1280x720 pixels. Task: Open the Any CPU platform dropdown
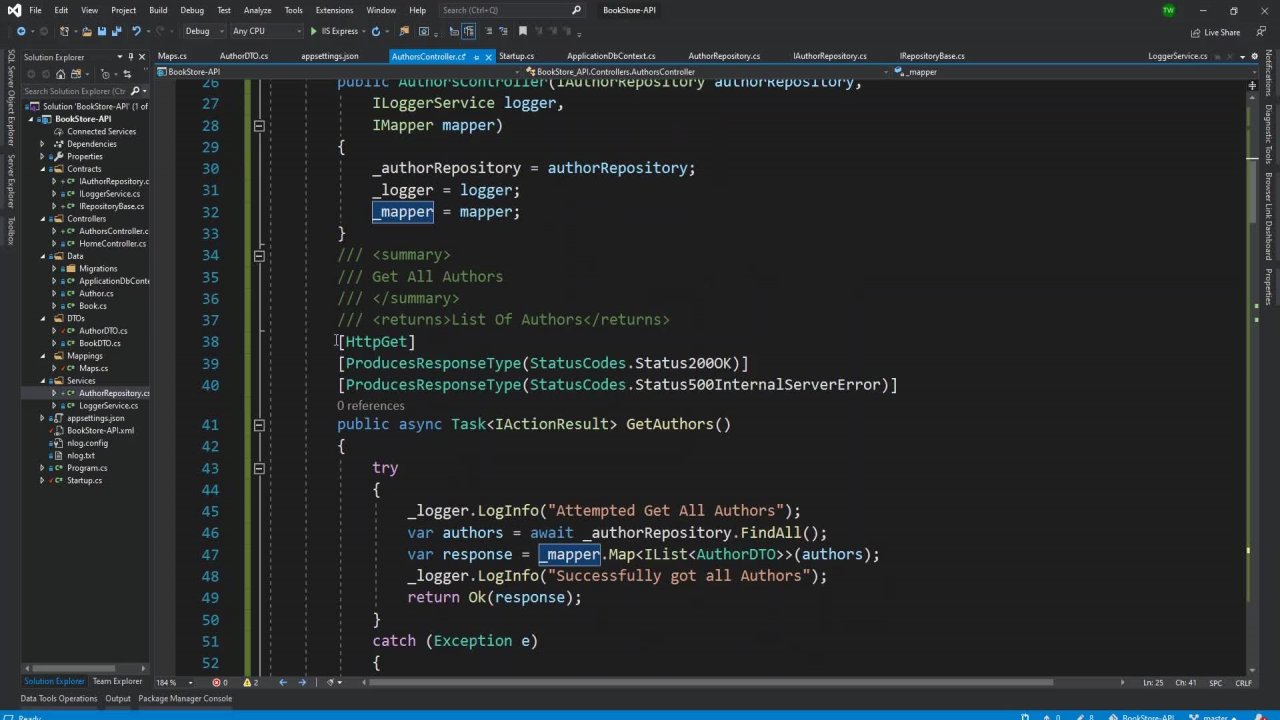point(265,31)
